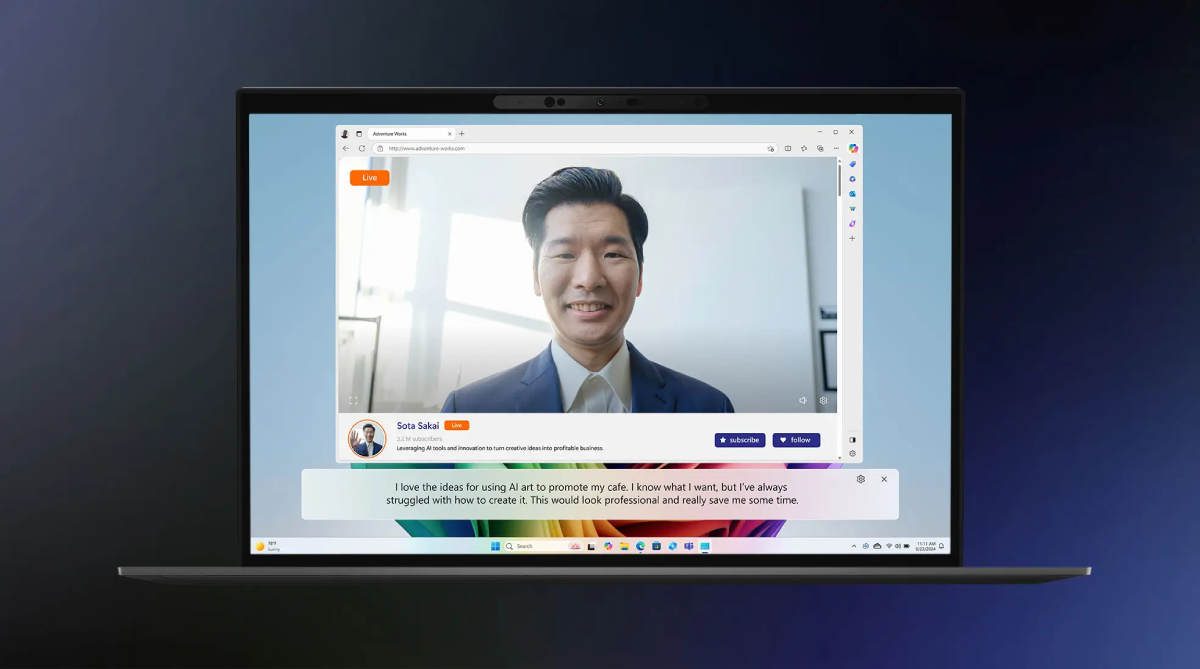Image resolution: width=1200 pixels, height=669 pixels.
Task: Show hidden icons in system tray
Action: [853, 546]
